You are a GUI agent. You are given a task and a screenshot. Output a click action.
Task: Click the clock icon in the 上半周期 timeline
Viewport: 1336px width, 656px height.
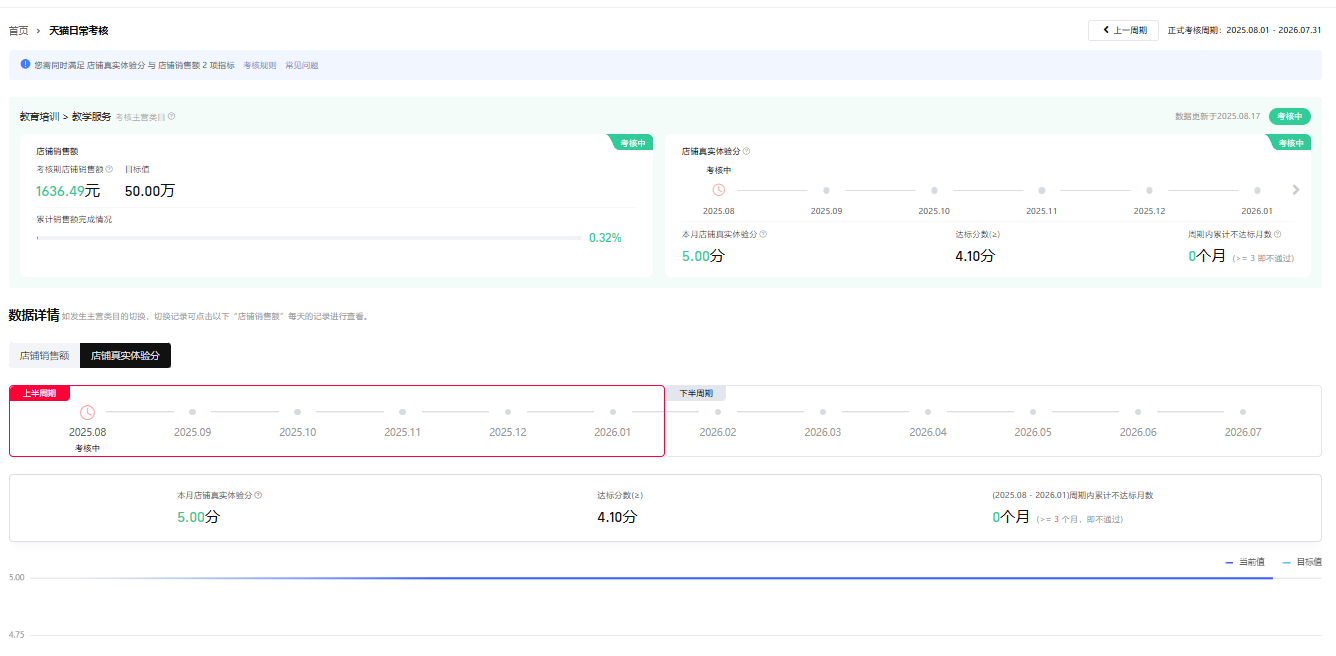[87, 412]
